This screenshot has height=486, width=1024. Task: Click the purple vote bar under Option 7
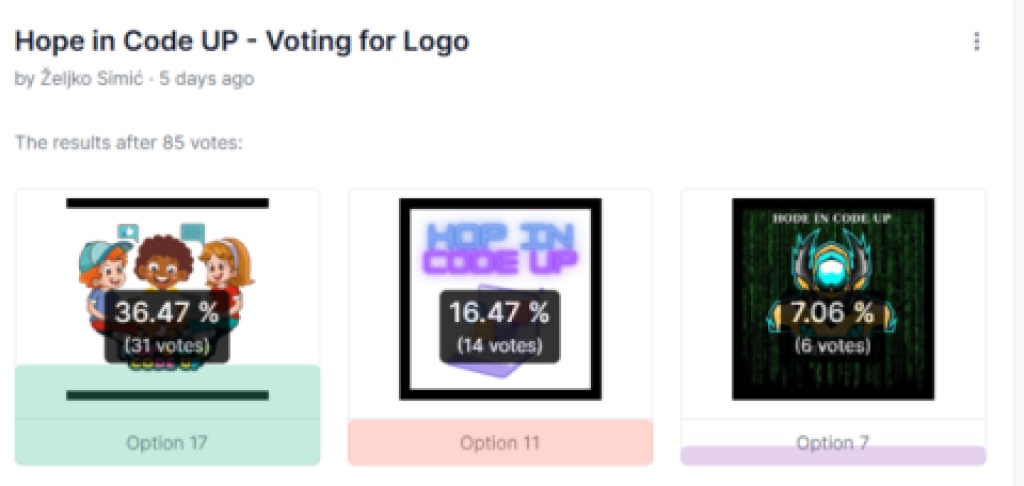832,458
